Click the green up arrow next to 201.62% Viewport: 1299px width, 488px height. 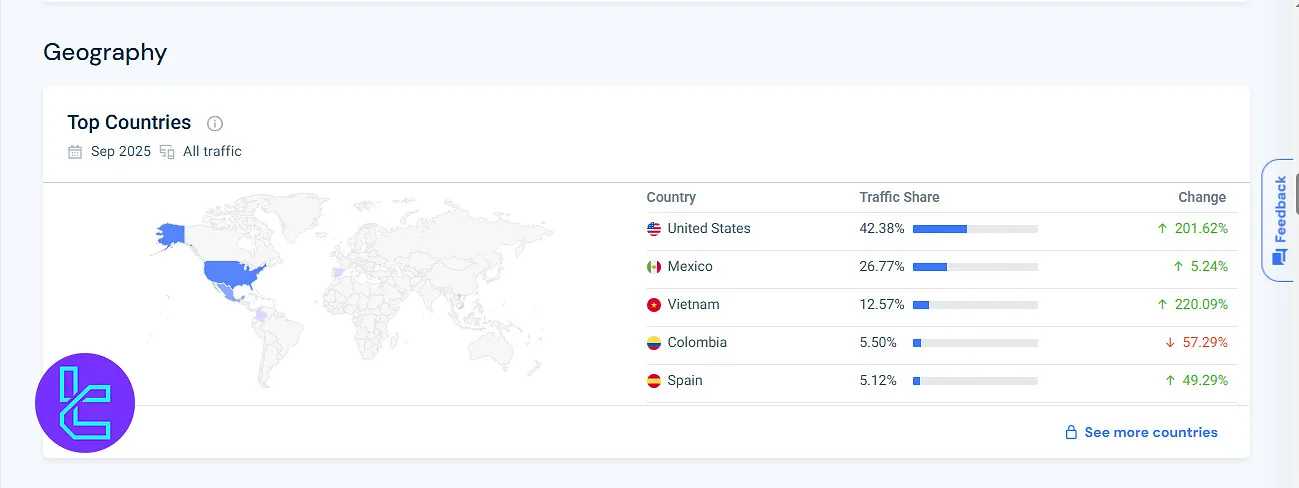tap(1162, 229)
